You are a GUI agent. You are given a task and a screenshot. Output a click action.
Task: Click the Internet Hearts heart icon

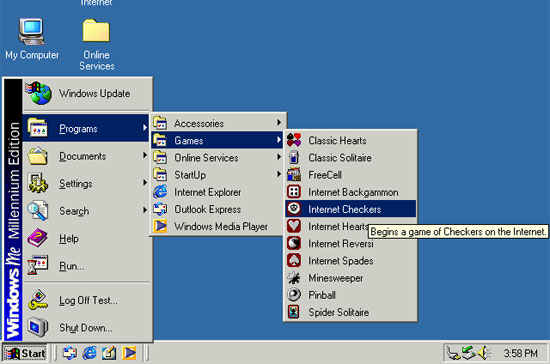(294, 226)
